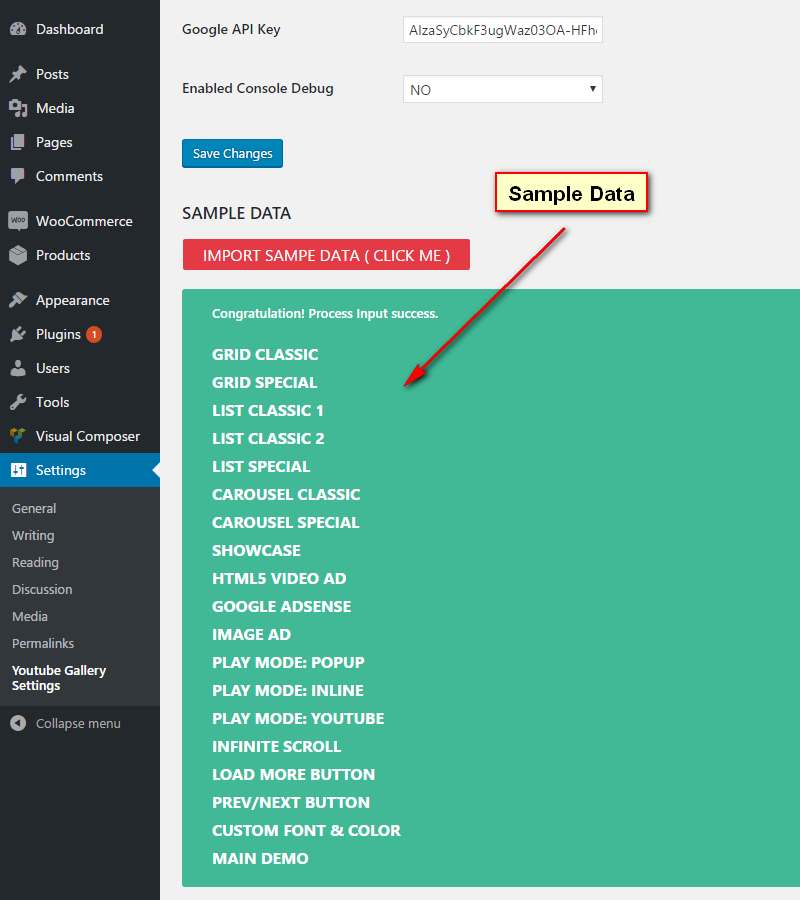Open the Enabled Console Debug dropdown
The height and width of the screenshot is (900, 800).
(502, 89)
